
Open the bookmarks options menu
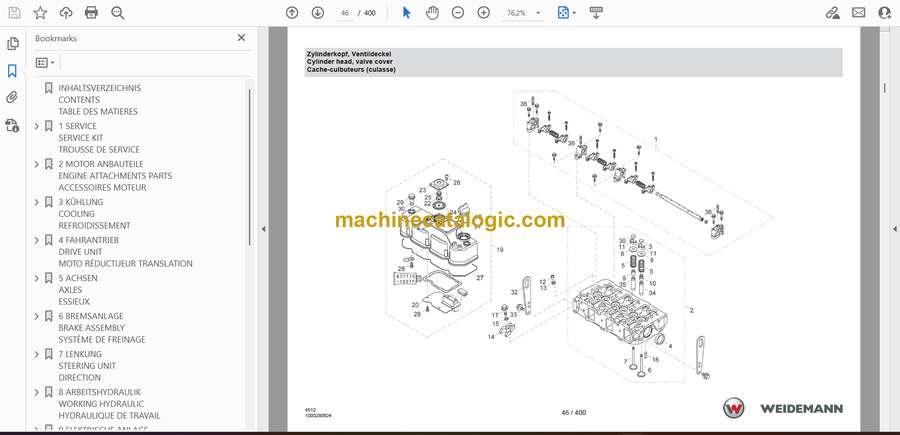pyautogui.click(x=45, y=63)
